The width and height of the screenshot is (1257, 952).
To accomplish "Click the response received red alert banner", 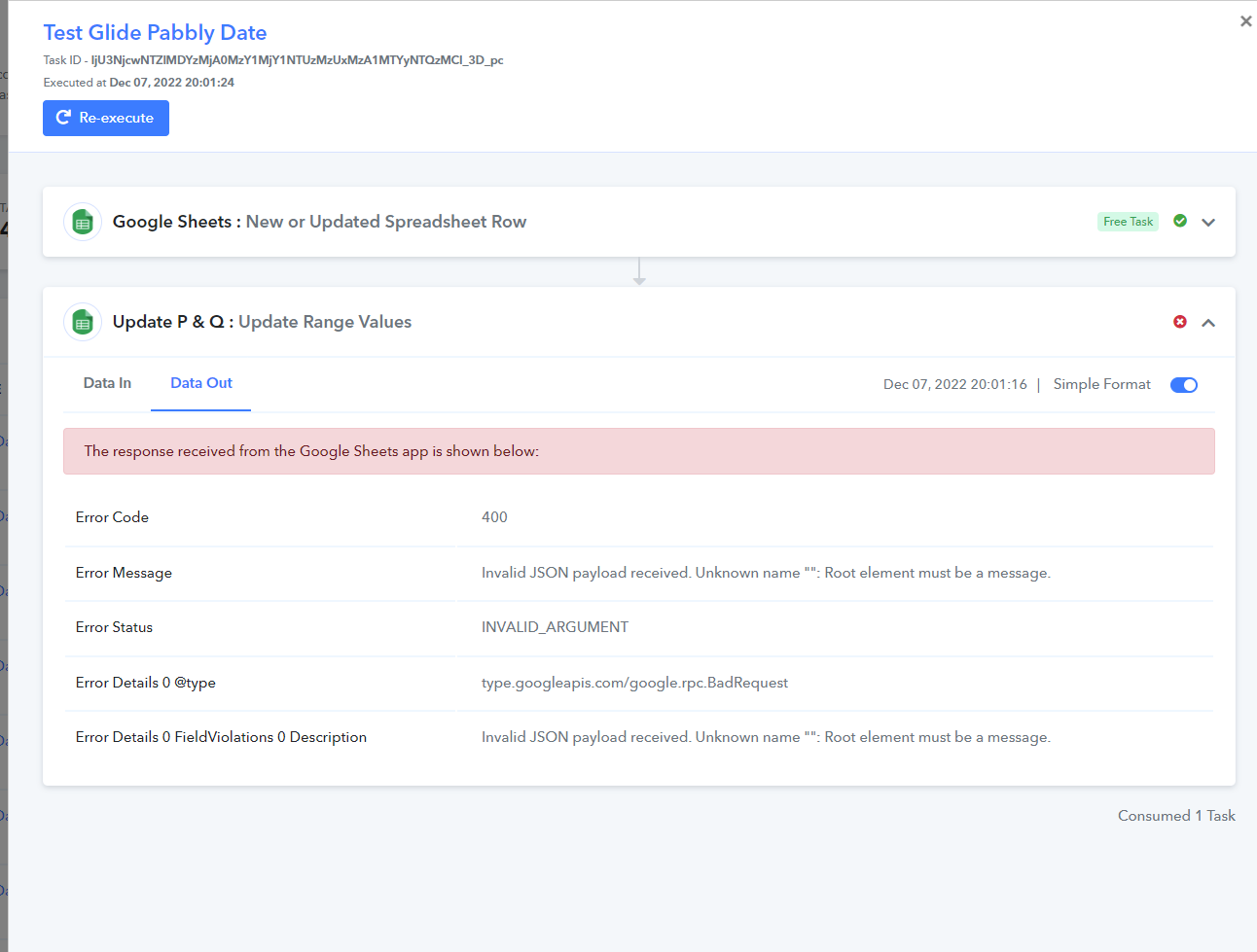I will (x=639, y=451).
